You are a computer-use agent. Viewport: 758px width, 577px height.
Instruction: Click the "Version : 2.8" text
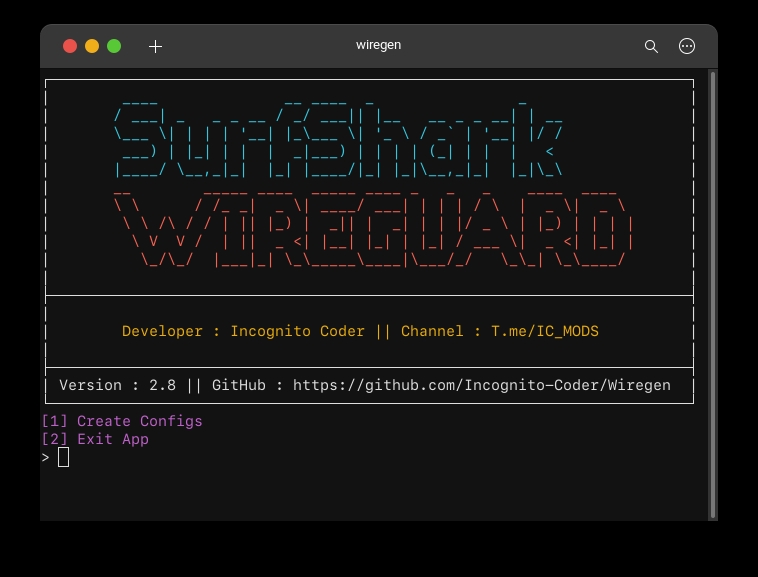point(117,385)
